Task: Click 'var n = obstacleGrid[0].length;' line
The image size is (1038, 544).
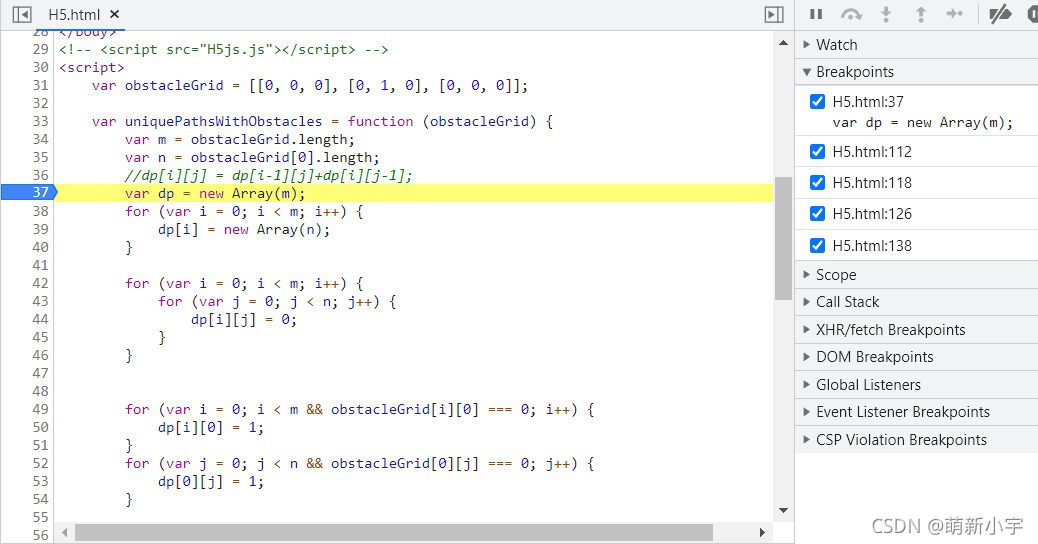Action: point(252,157)
